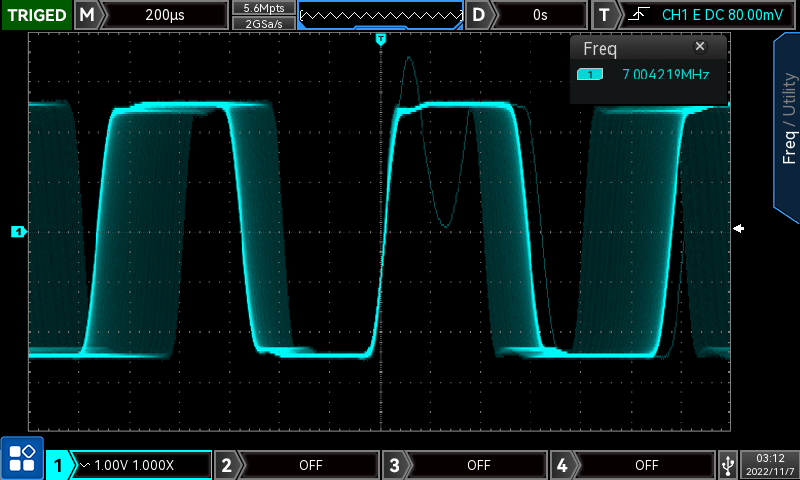This screenshot has height=480, width=800.
Task: Click the waveform overview thumbnail in top bar
Action: click(x=380, y=15)
